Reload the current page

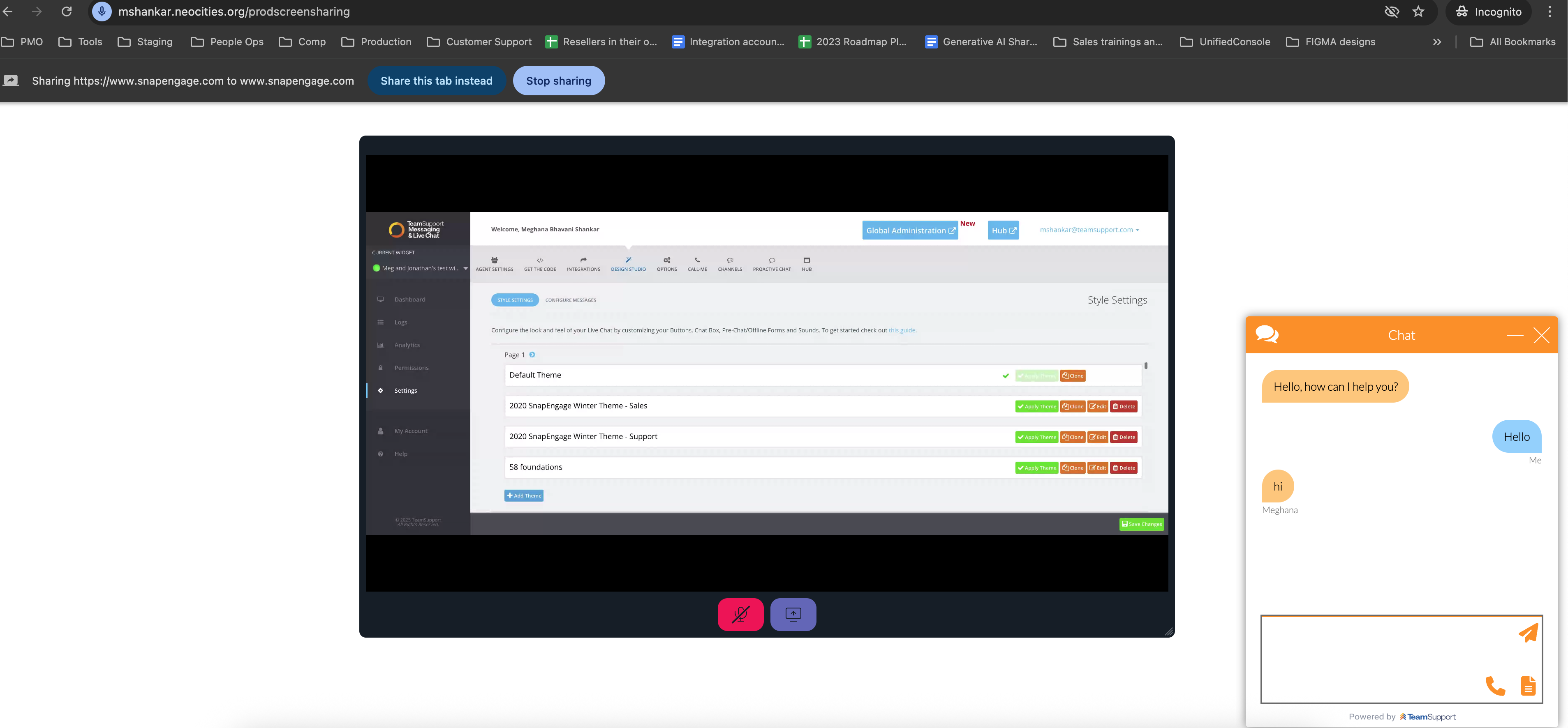67,12
